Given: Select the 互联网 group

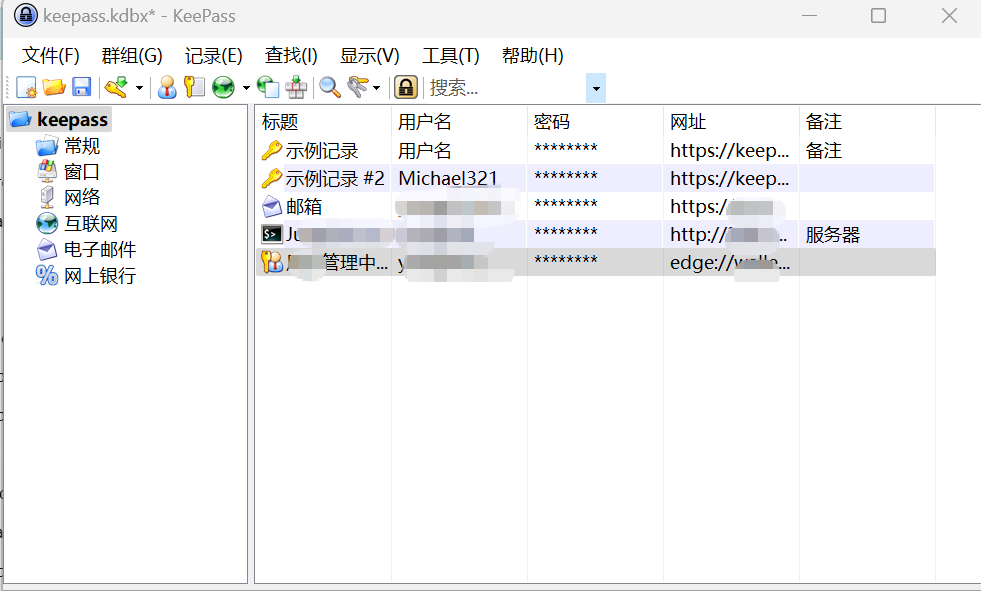Looking at the screenshot, I should [x=91, y=223].
